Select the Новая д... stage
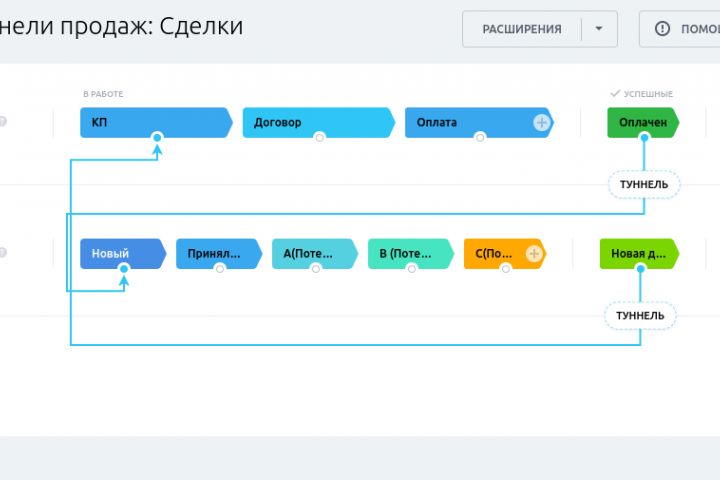The height and width of the screenshot is (480, 720). coord(639,254)
